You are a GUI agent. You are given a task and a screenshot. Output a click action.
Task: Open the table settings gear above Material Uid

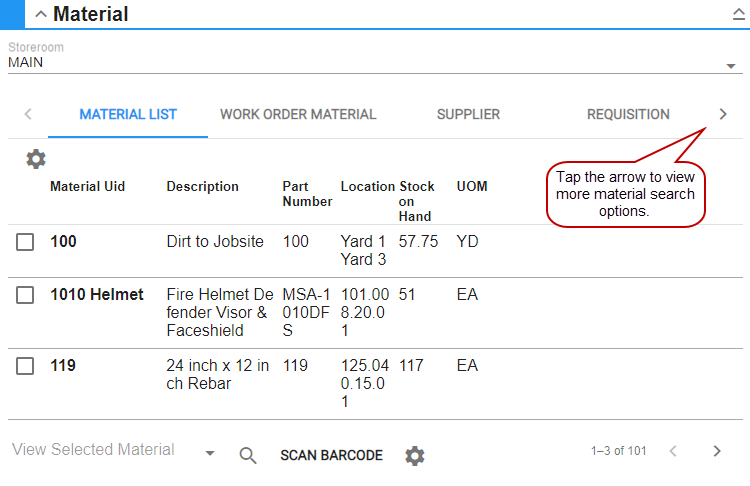36,159
